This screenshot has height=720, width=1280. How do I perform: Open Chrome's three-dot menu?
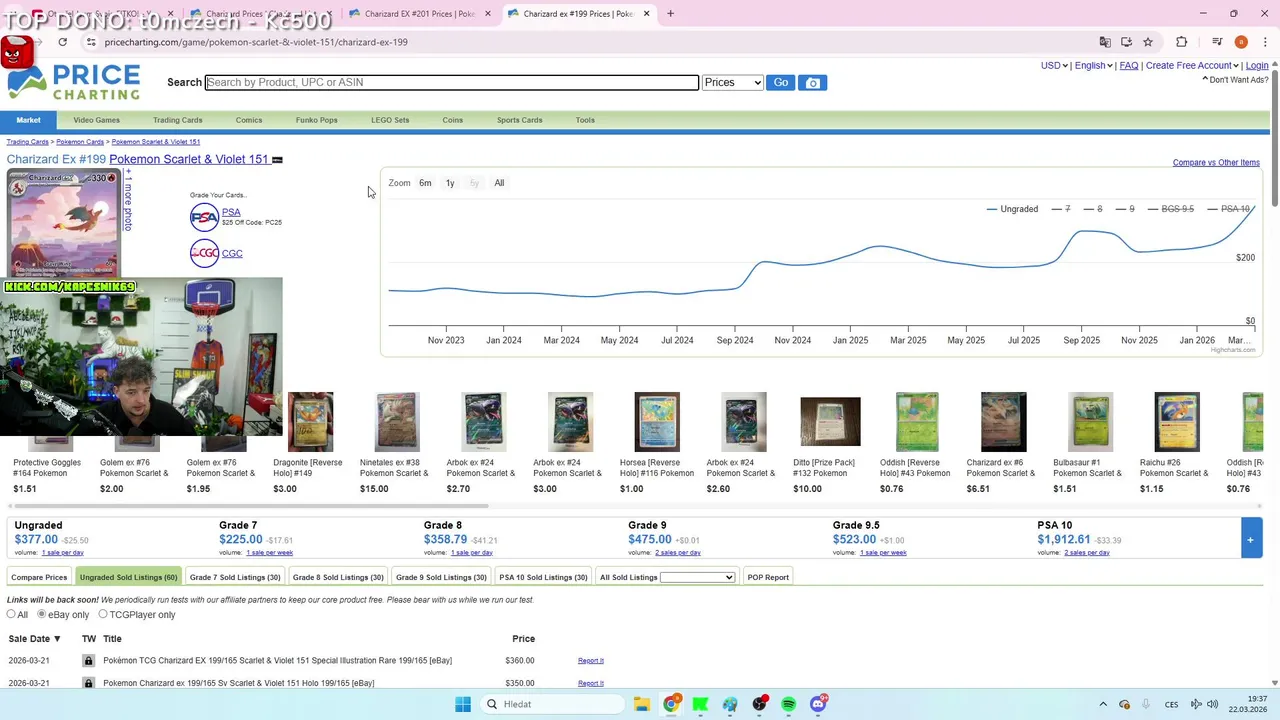tap(1265, 42)
